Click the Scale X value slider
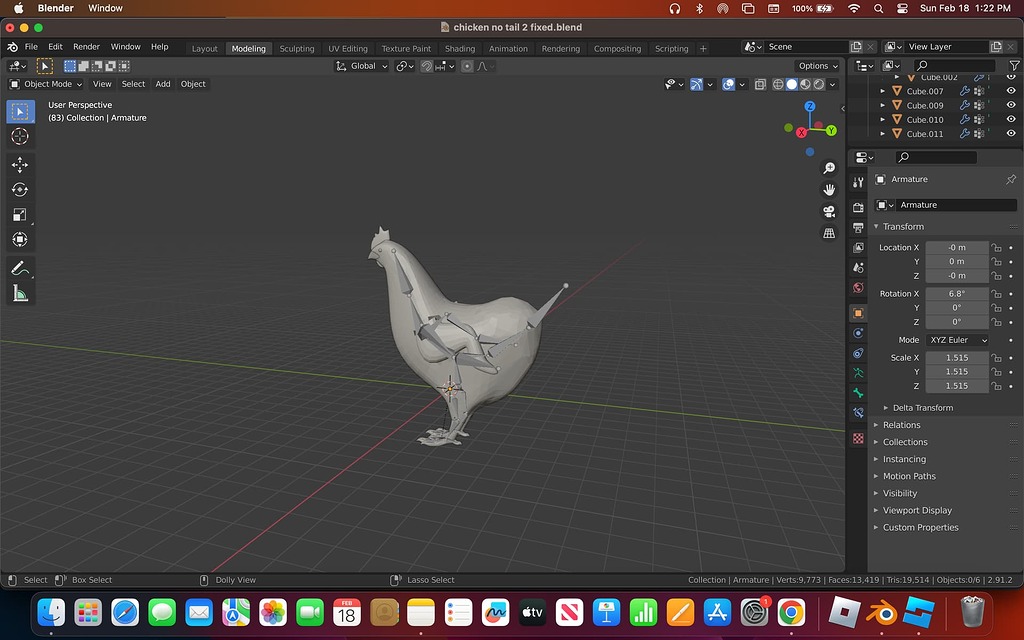The image size is (1024, 640). point(958,357)
